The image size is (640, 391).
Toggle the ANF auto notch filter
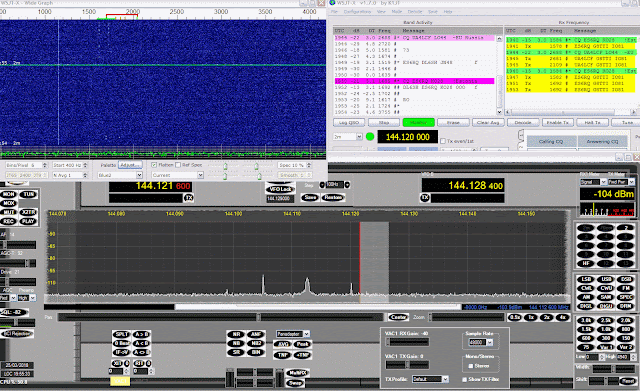click(x=256, y=334)
